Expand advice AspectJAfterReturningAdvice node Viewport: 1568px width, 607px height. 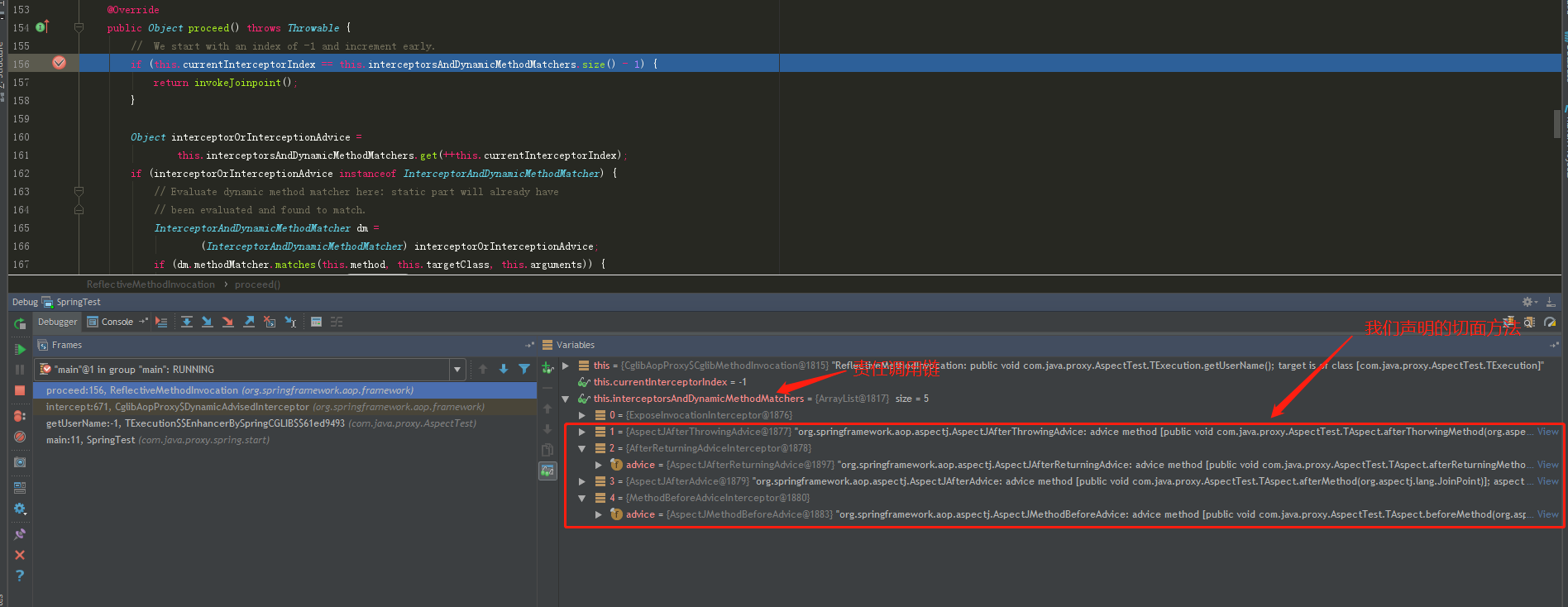[599, 465]
